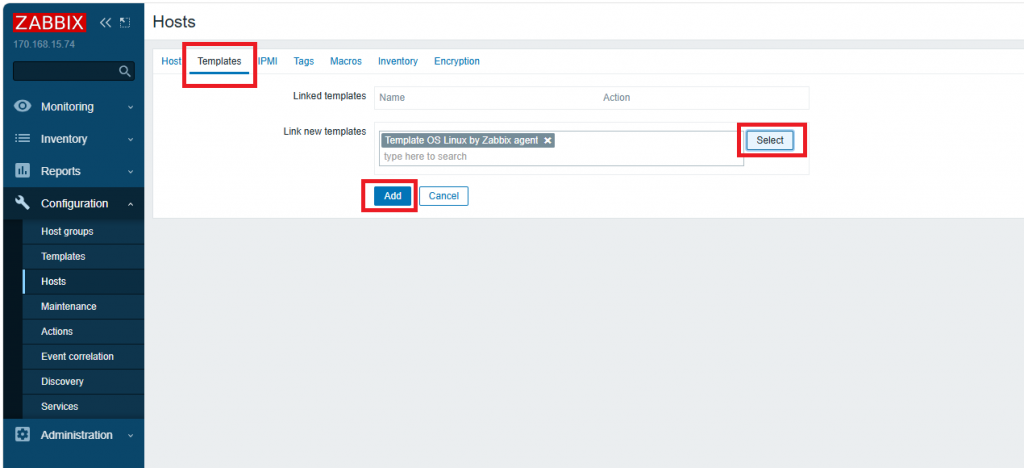Open Services in the sidebar

[84, 406]
